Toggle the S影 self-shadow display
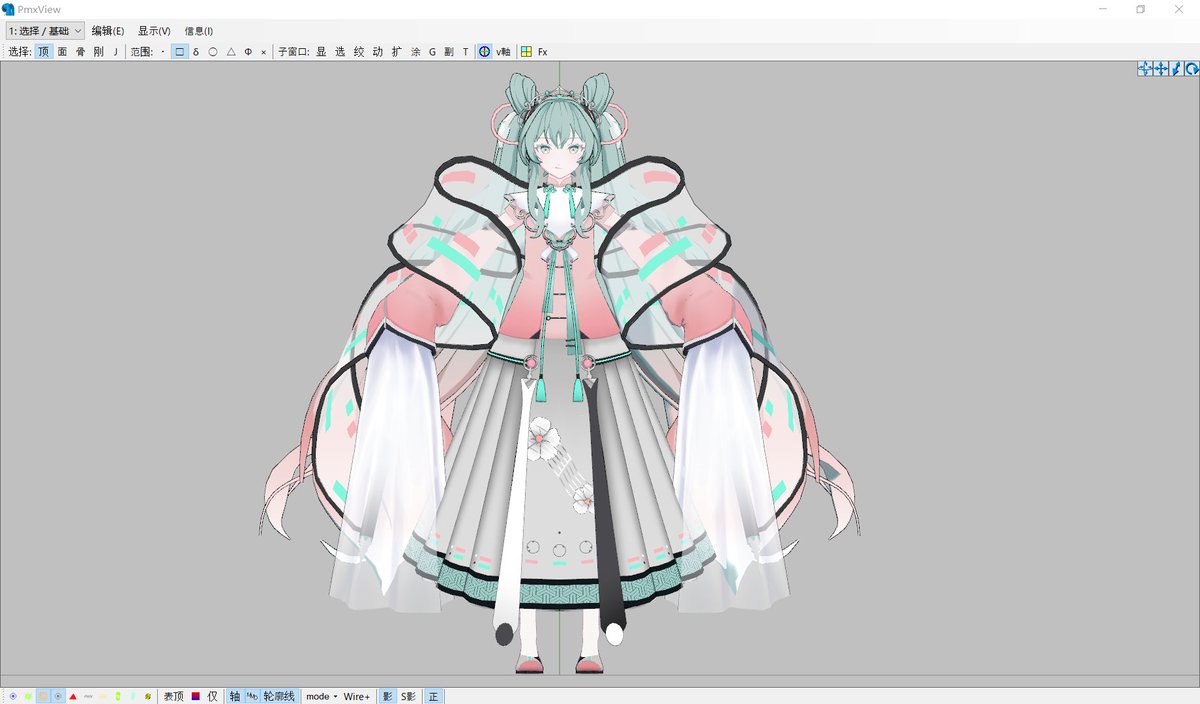The height and width of the screenshot is (704, 1200). coord(408,696)
